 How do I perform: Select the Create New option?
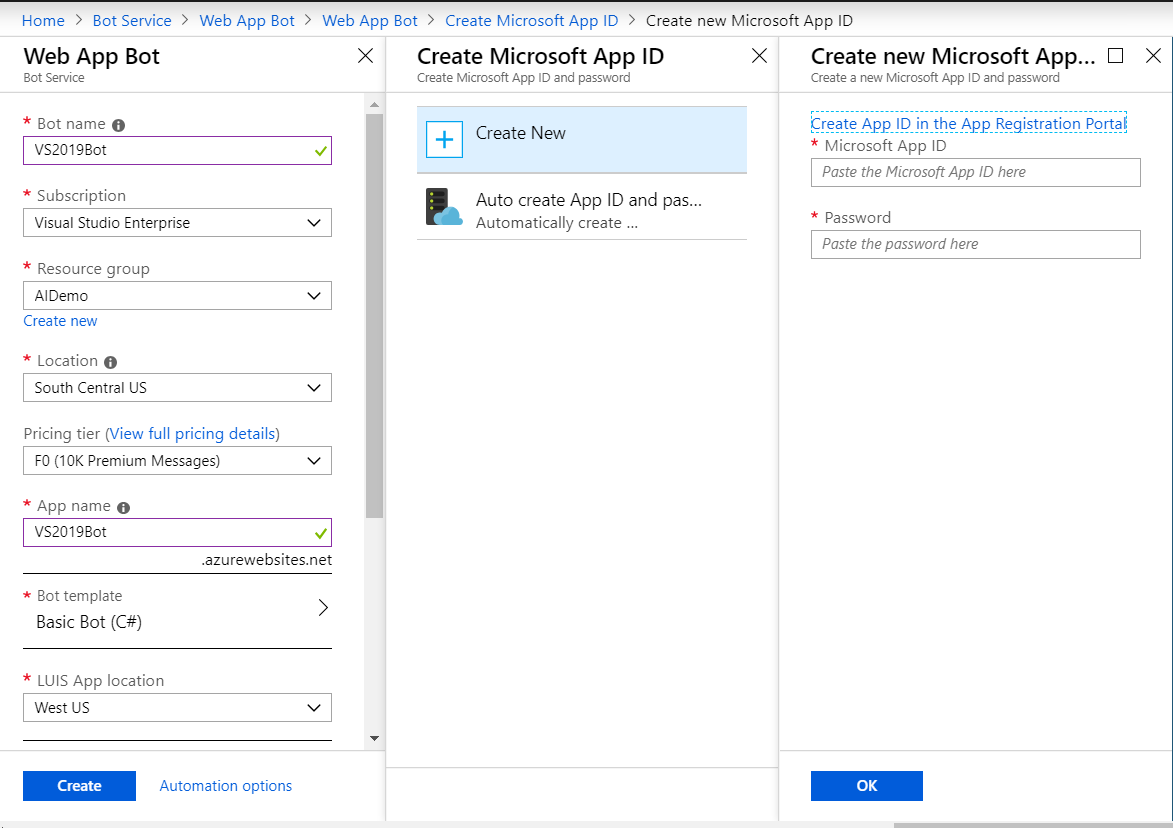pyautogui.click(x=581, y=140)
